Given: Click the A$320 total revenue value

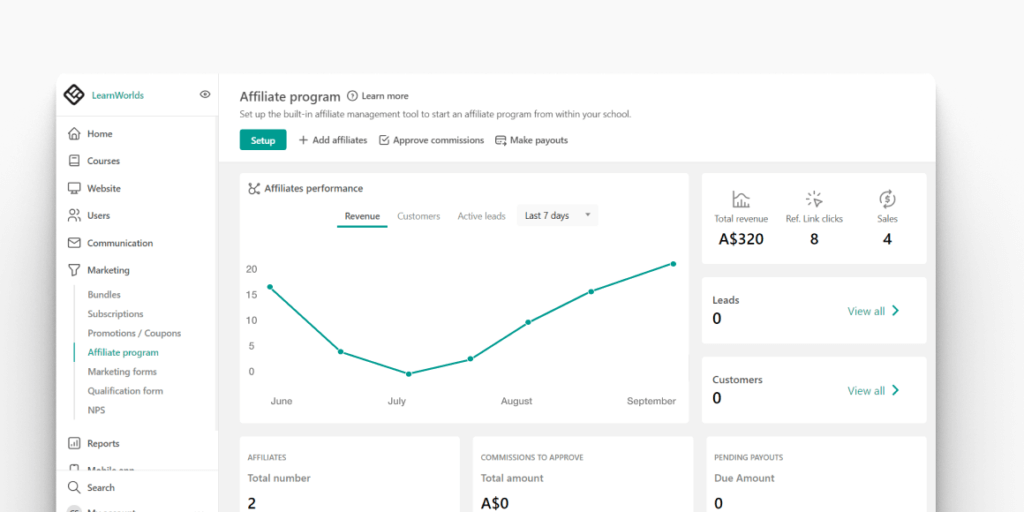Looking at the screenshot, I should (741, 239).
